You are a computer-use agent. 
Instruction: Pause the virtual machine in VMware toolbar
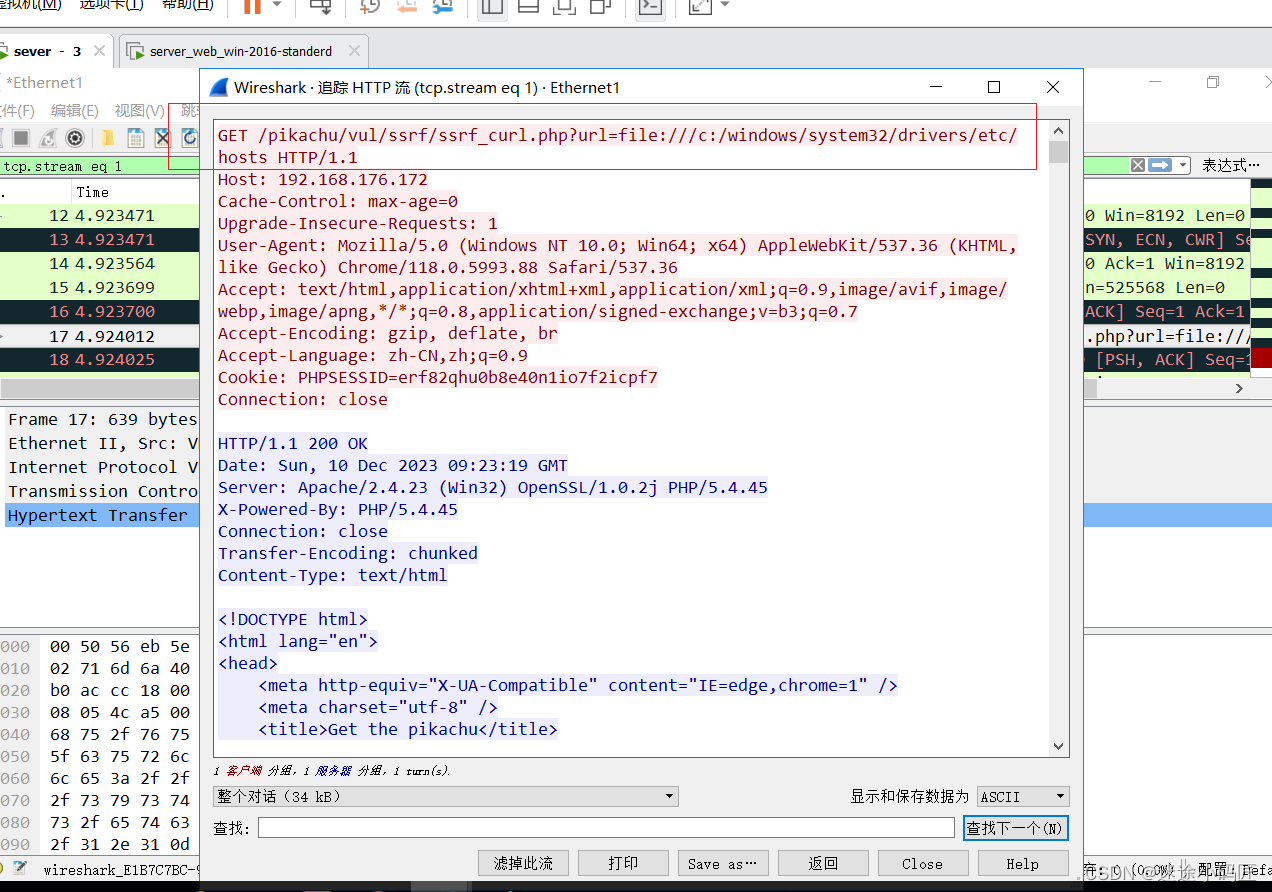click(252, 6)
